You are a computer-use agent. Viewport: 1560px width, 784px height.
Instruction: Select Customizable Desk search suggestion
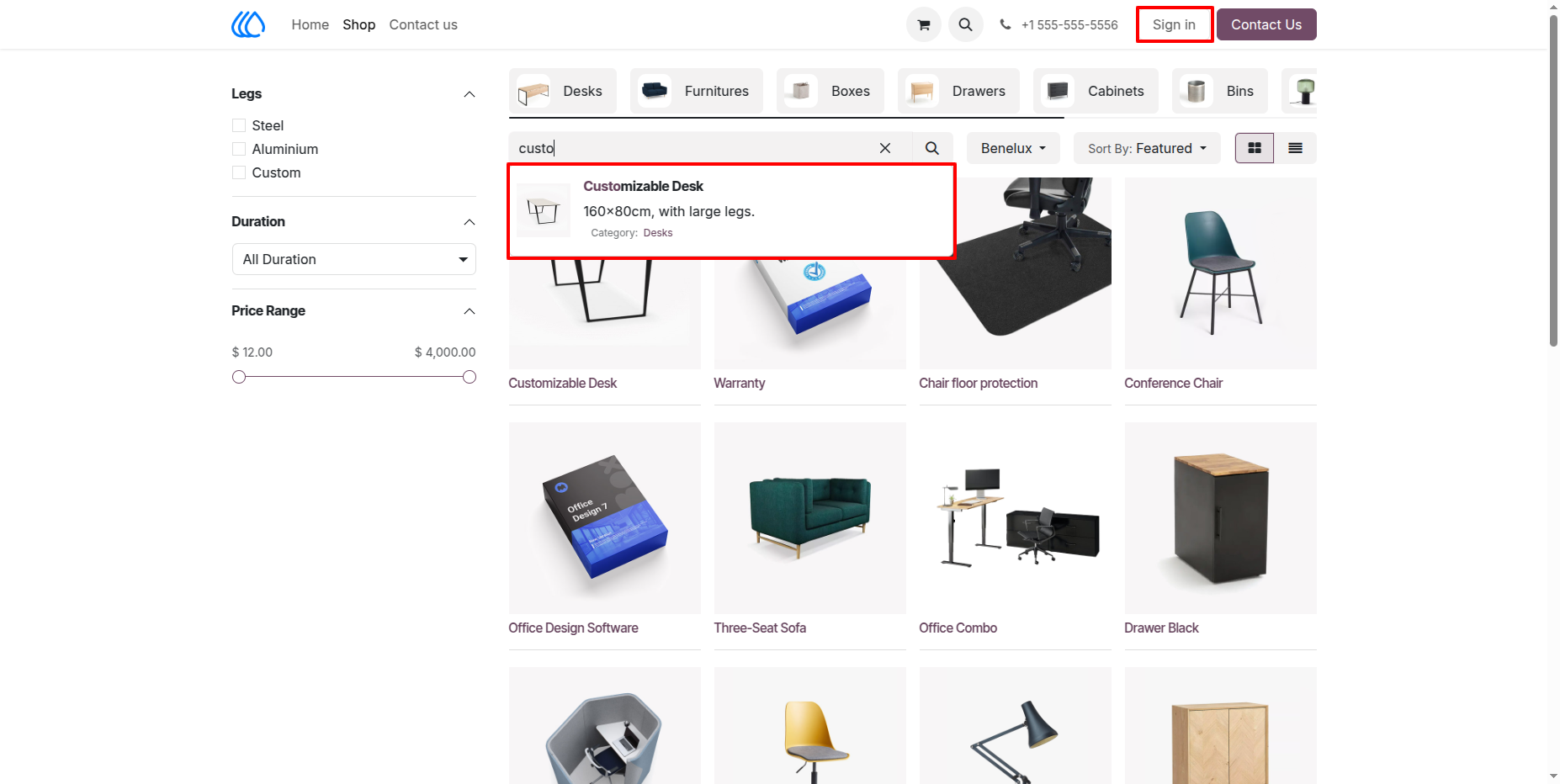point(731,211)
